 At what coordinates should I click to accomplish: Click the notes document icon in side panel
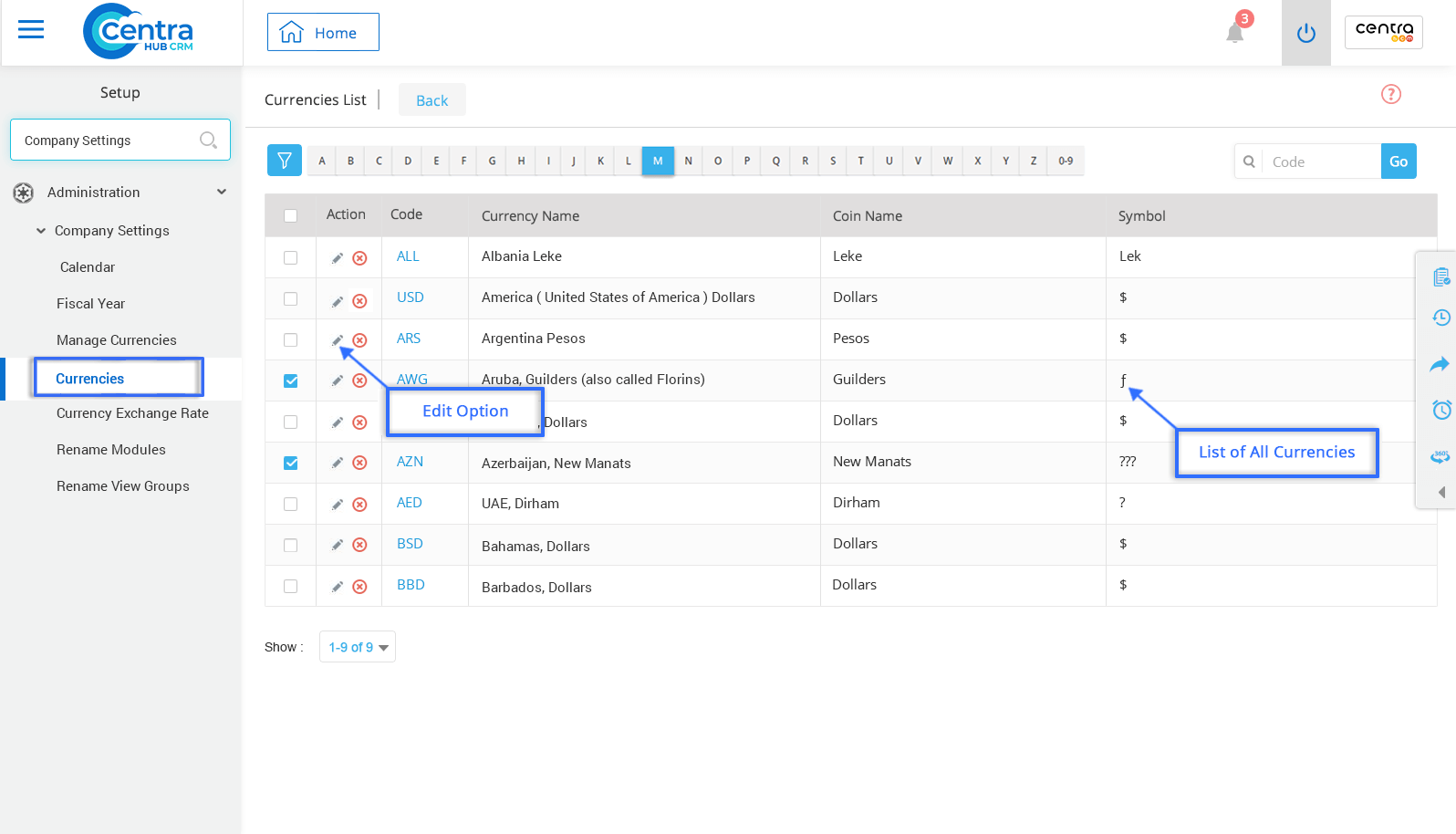pyautogui.click(x=1441, y=276)
